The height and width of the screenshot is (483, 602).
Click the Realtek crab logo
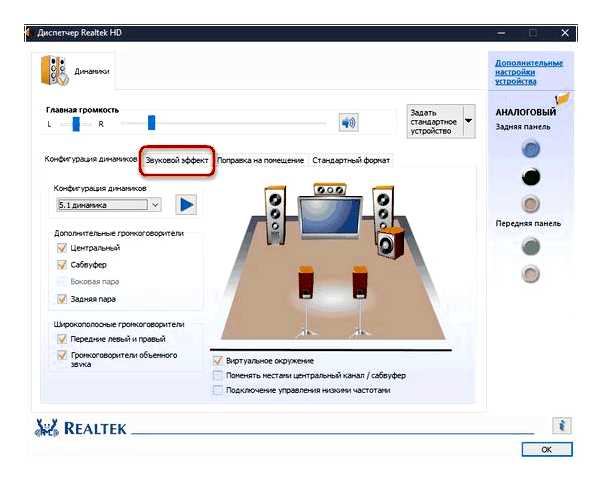tap(47, 428)
